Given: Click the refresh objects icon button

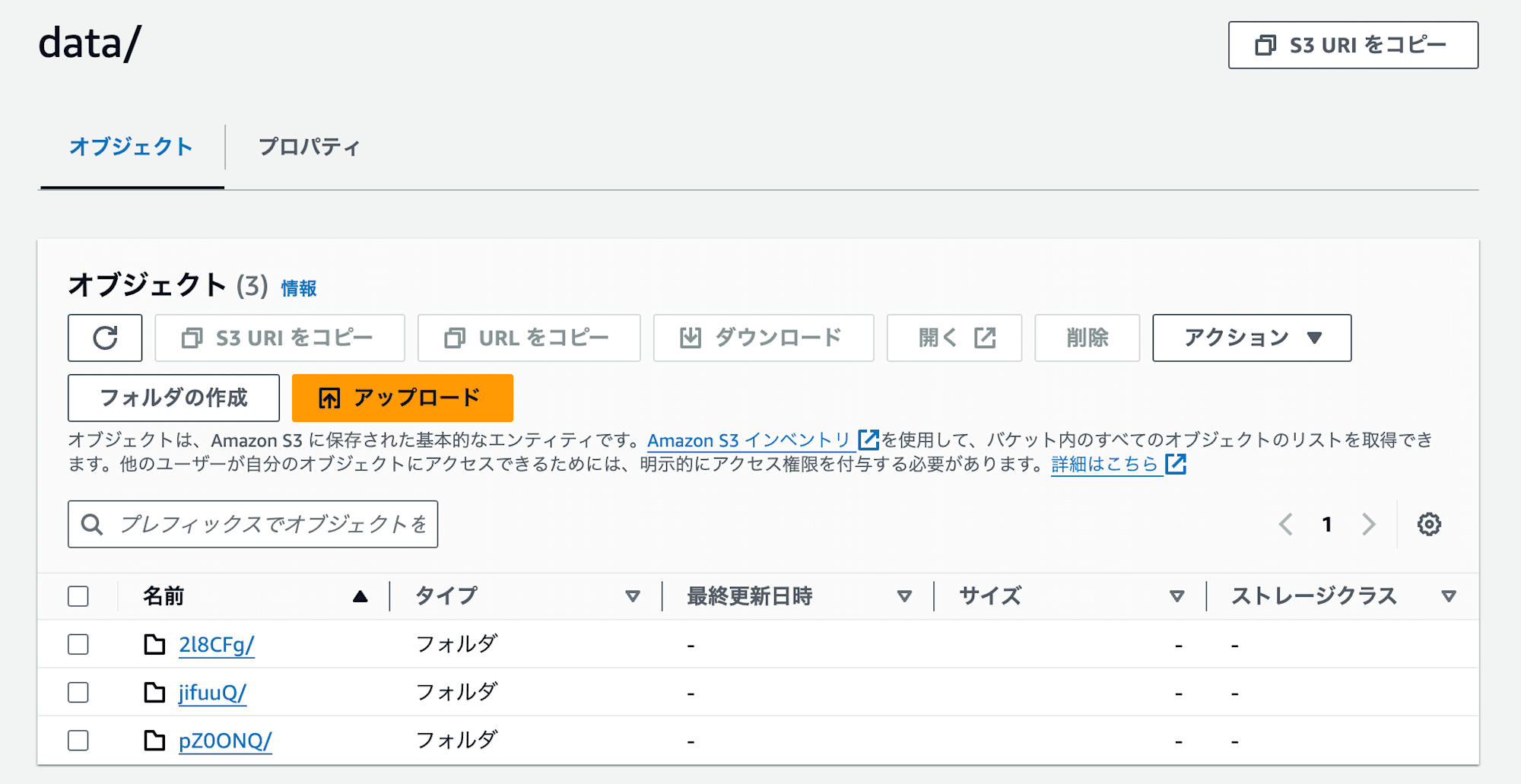Looking at the screenshot, I should tap(105, 338).
